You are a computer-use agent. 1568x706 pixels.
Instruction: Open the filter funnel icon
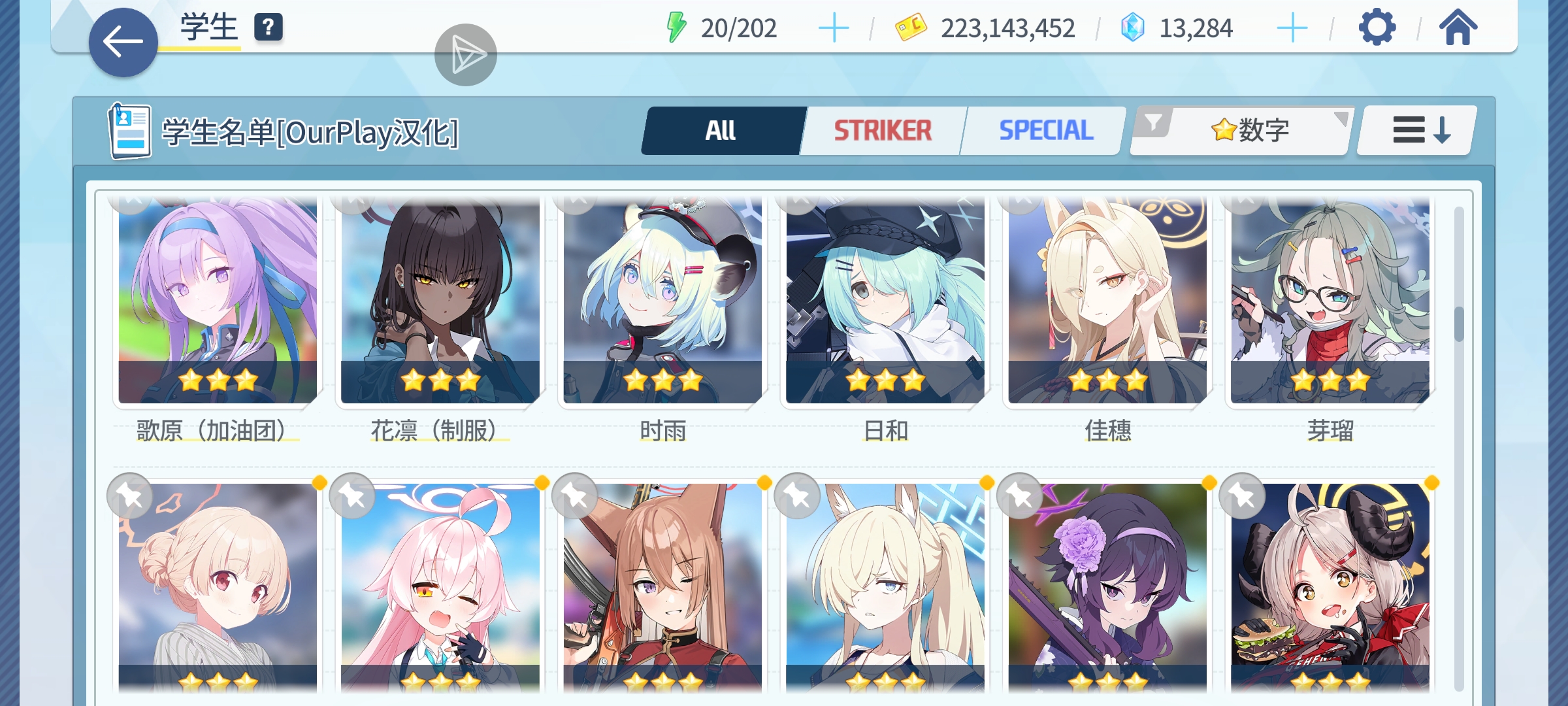pos(1154,123)
